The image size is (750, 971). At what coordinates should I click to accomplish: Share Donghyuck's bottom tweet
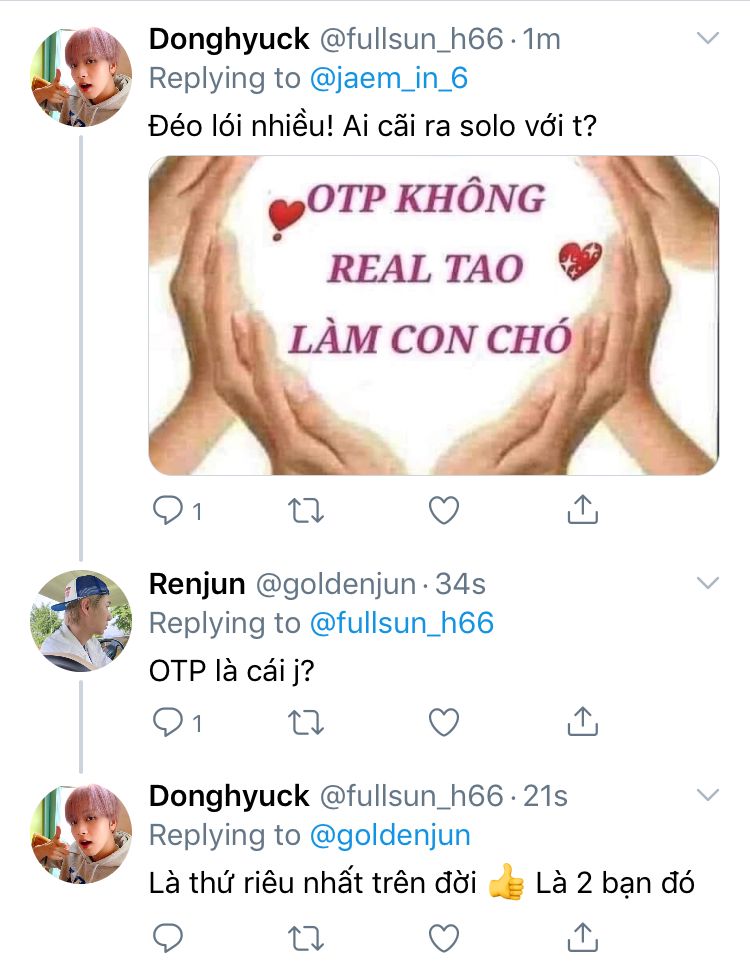(582, 936)
